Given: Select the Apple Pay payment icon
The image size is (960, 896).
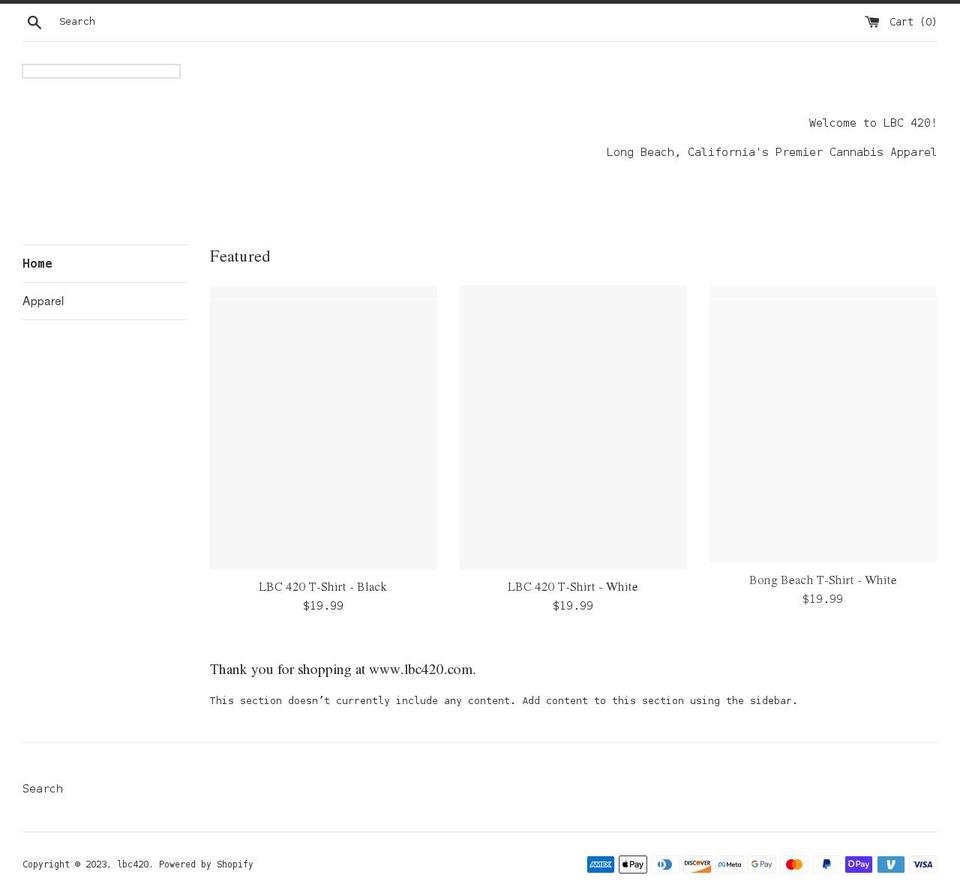Looking at the screenshot, I should [x=633, y=864].
